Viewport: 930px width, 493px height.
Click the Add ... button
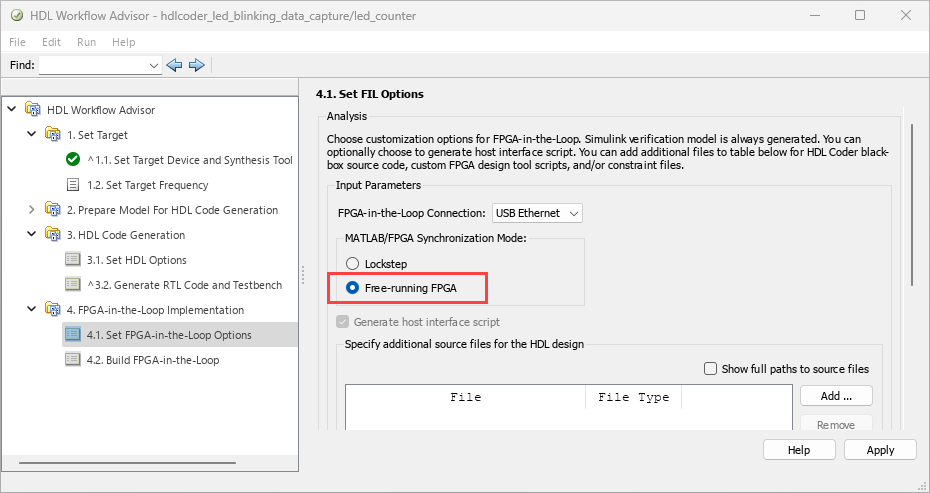[x=836, y=396]
